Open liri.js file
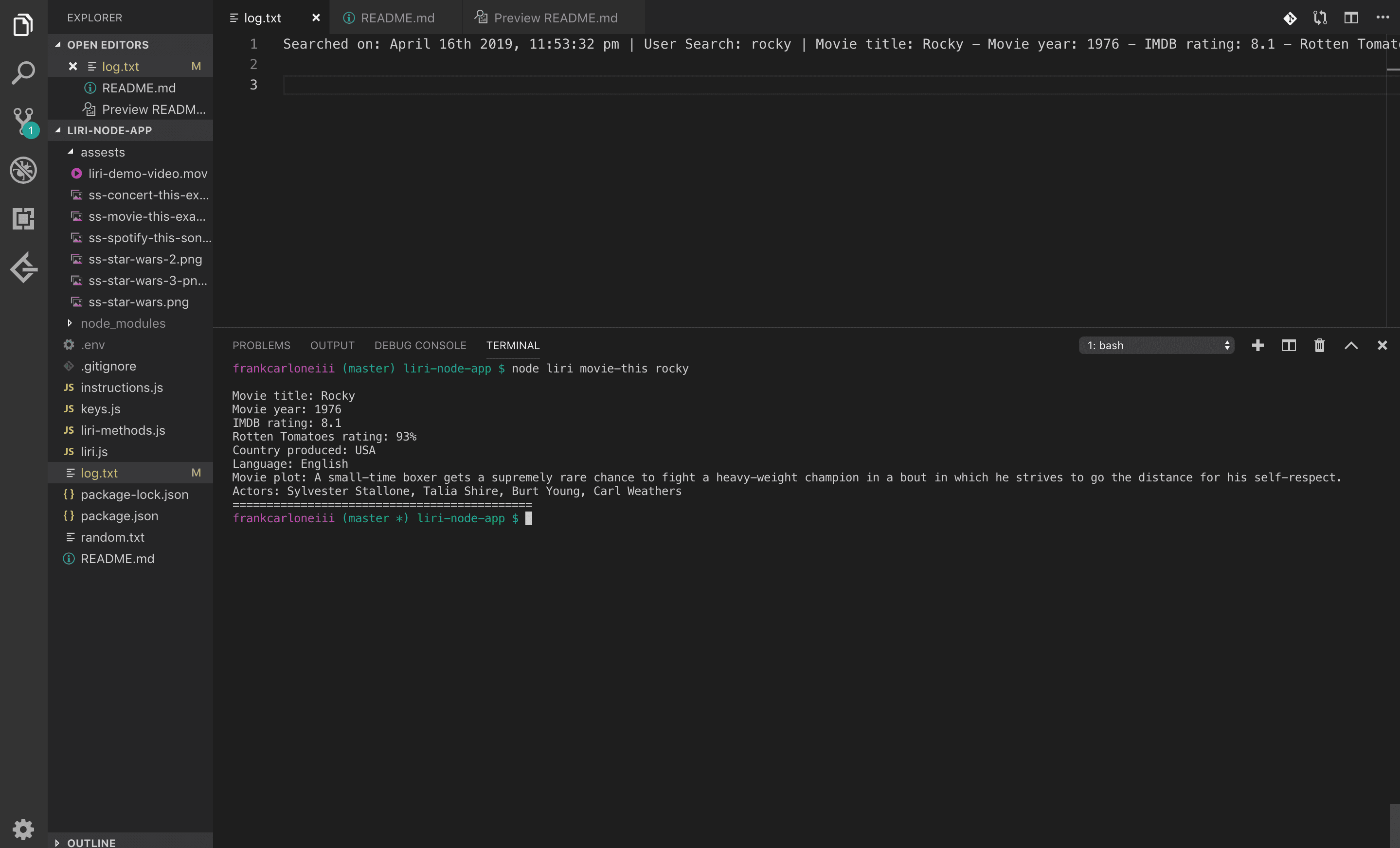This screenshot has height=848, width=1400. [x=131, y=452]
